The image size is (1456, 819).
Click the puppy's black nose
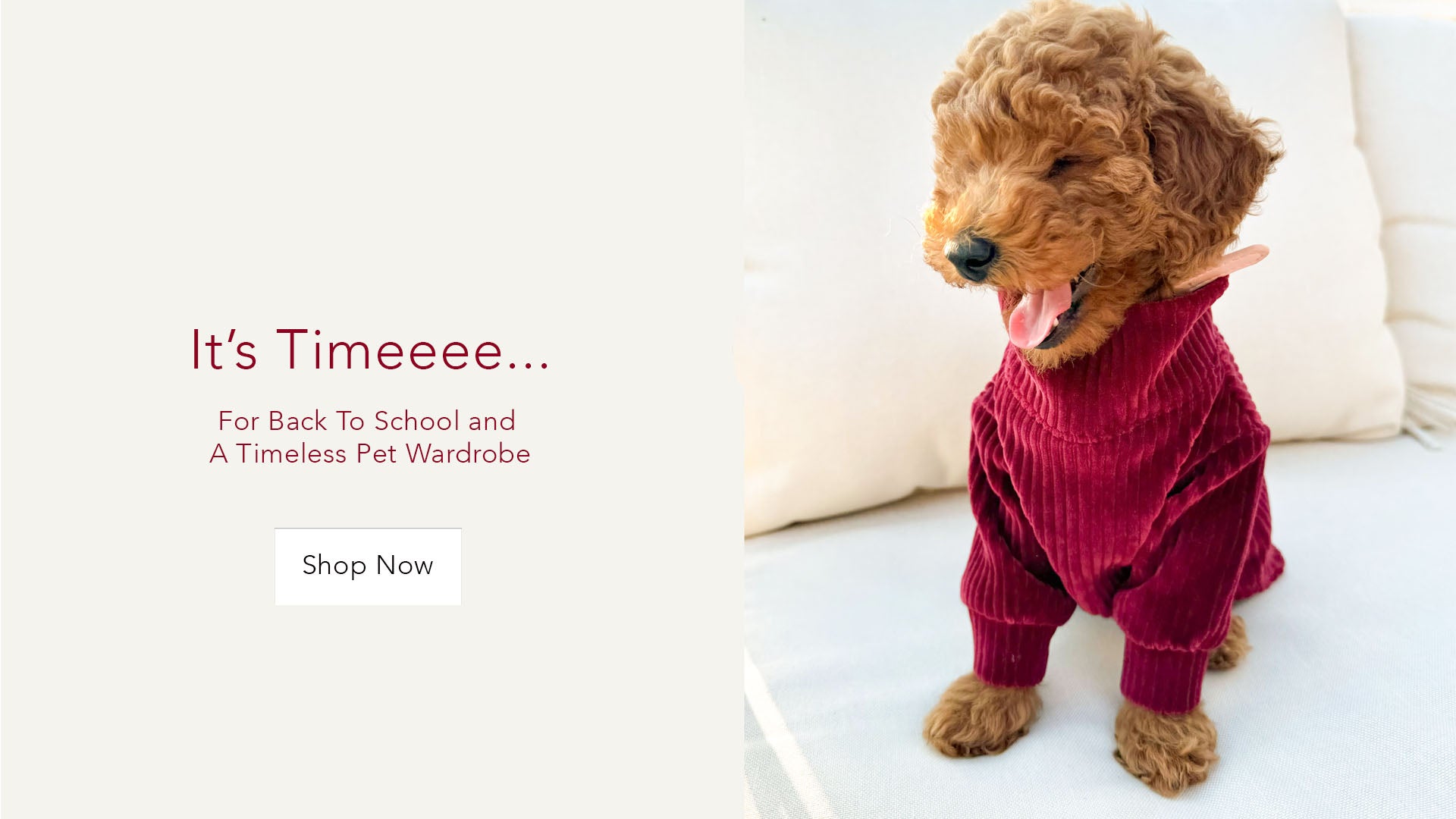pos(971,256)
